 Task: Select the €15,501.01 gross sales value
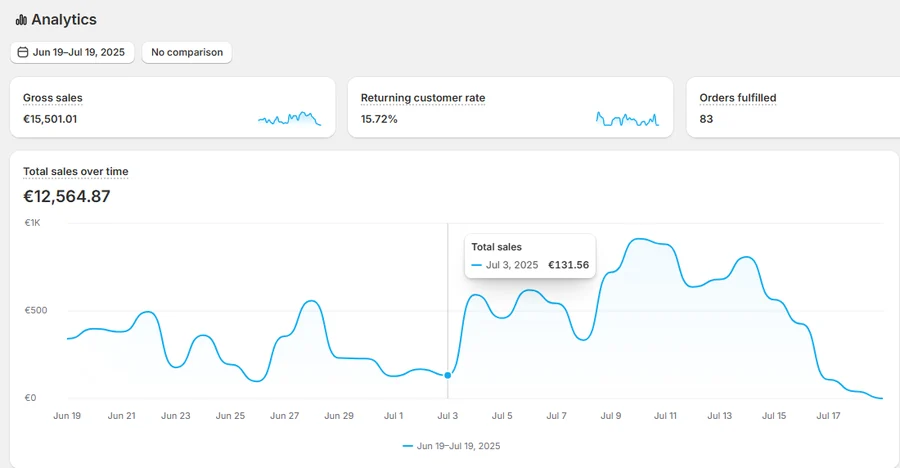click(50, 119)
